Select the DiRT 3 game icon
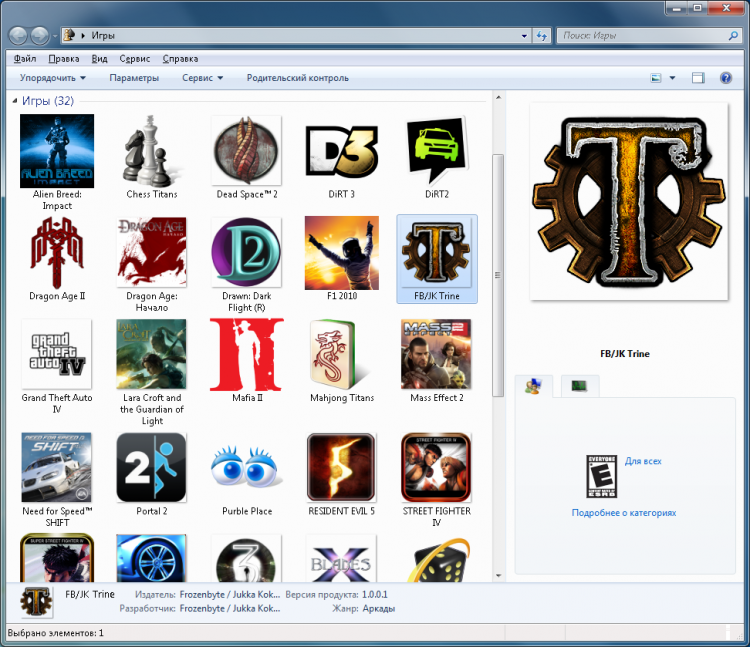This screenshot has width=750, height=647. coord(342,151)
